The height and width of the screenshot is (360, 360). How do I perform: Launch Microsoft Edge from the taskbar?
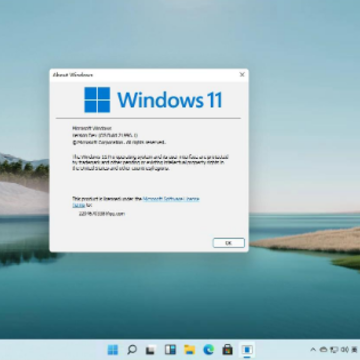[x=209, y=350]
